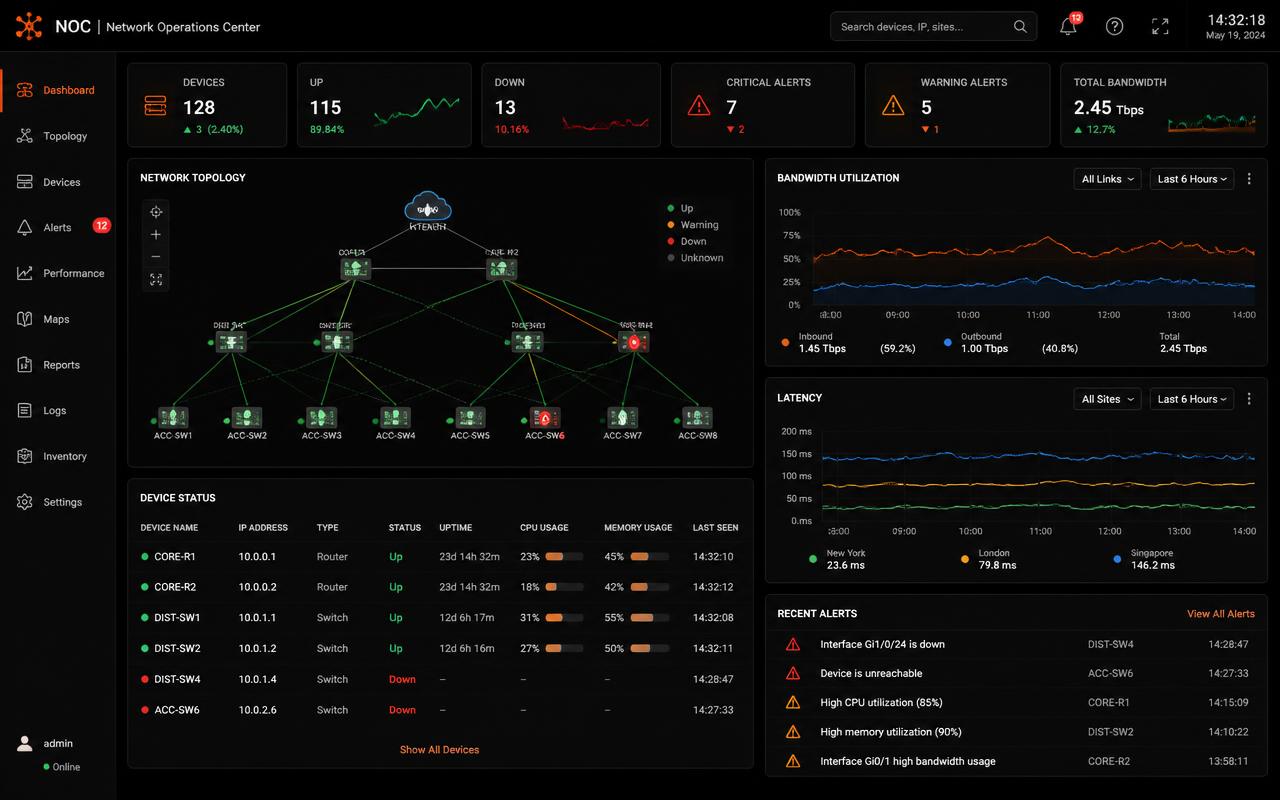Toggle the Unknown legend entry
Image resolution: width=1280 pixels, height=800 pixels.
click(695, 258)
